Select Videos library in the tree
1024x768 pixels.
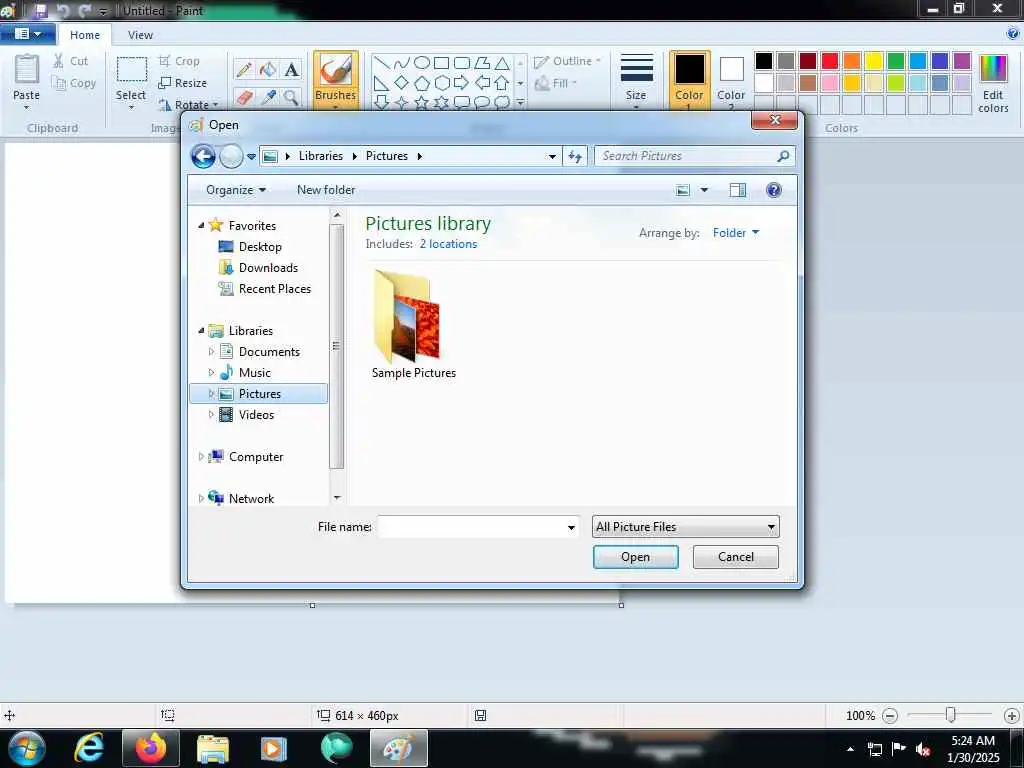256,415
